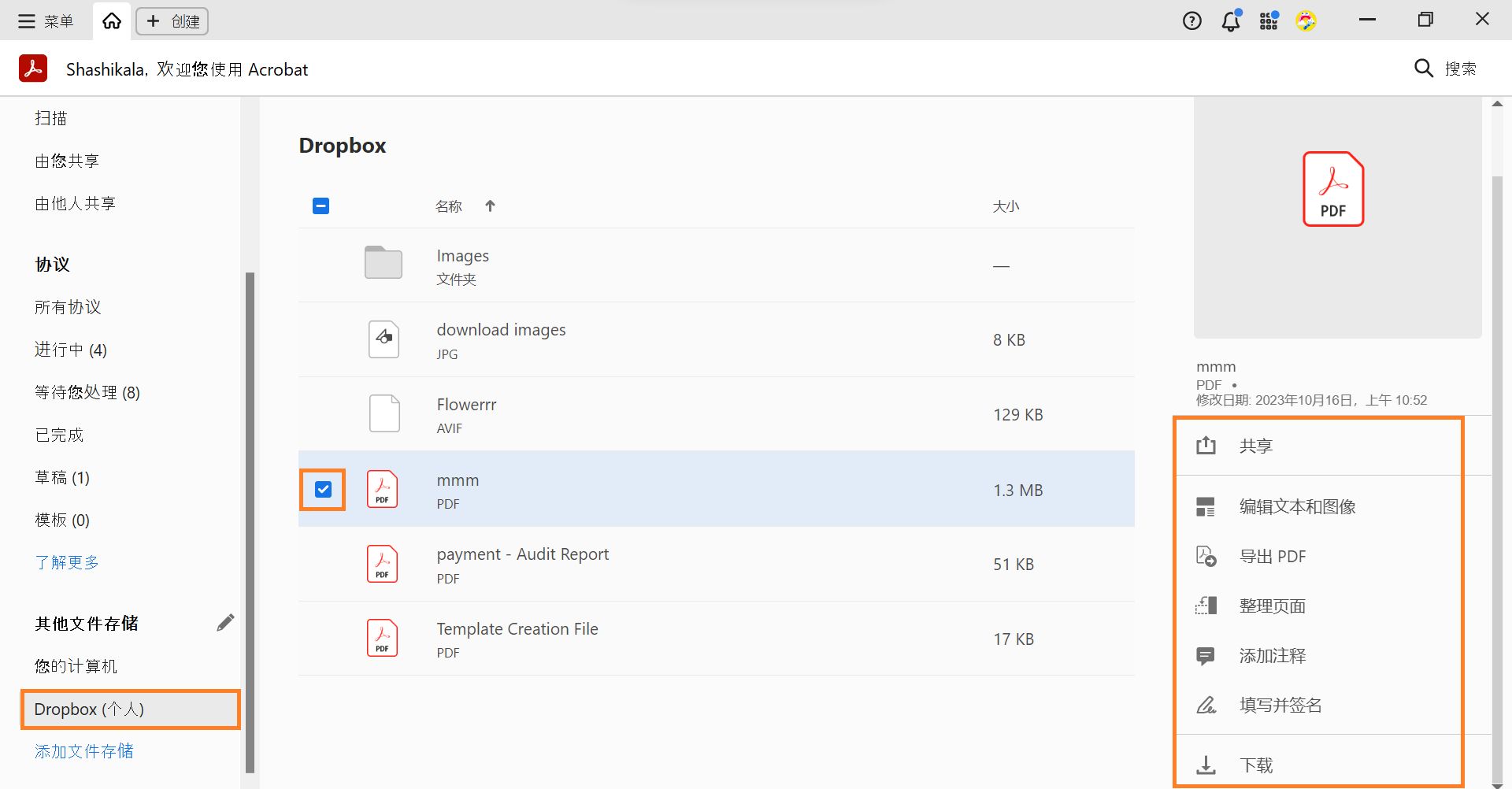
Task: Click the Share icon for mmm
Action: click(x=1206, y=446)
